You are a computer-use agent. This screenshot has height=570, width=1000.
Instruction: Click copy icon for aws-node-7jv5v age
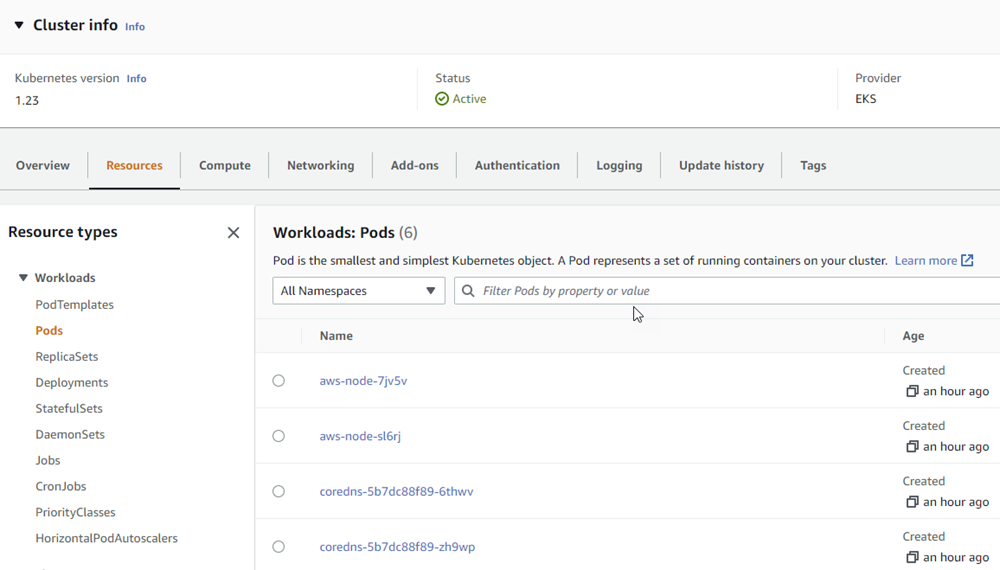[x=912, y=391]
